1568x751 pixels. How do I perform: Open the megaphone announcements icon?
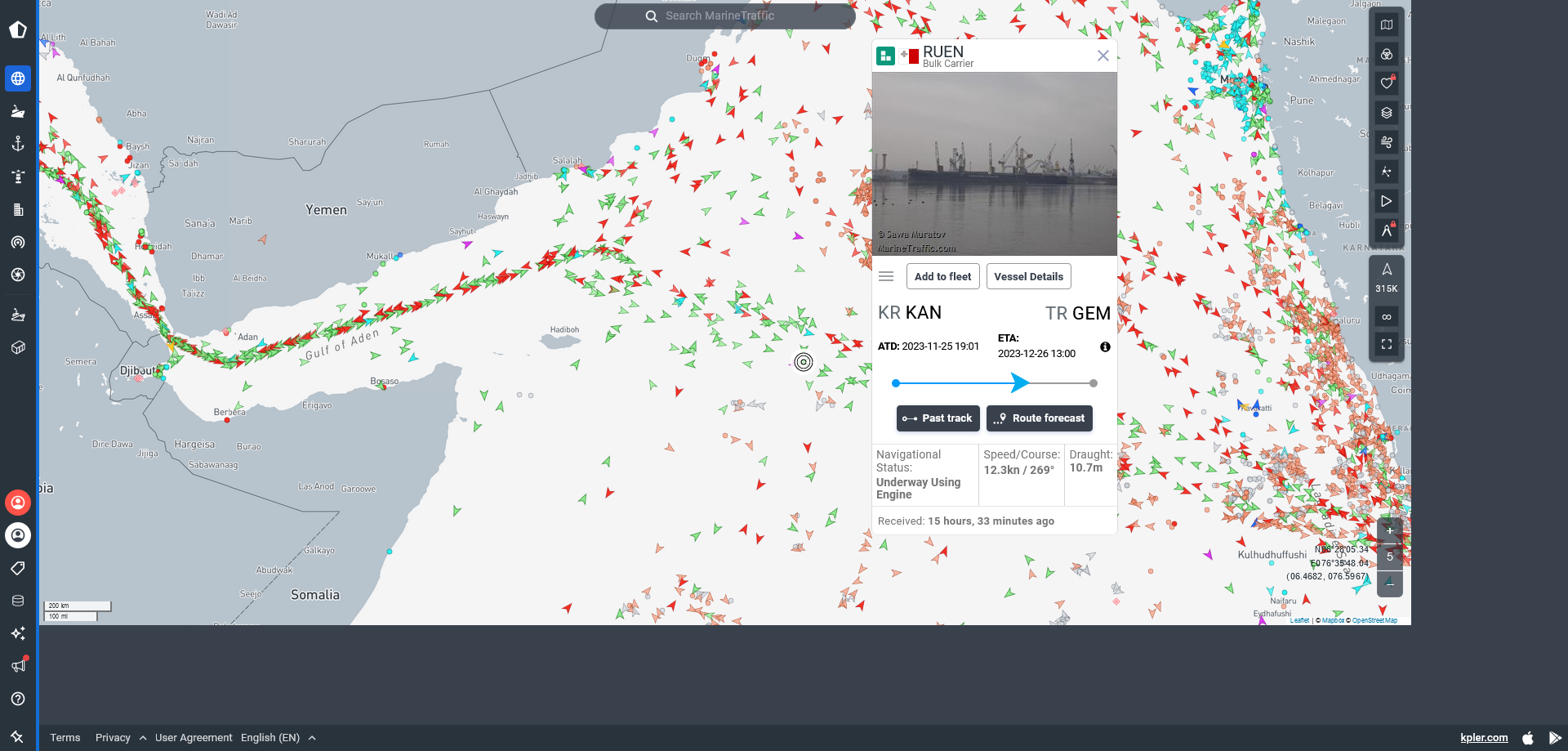pyautogui.click(x=18, y=666)
